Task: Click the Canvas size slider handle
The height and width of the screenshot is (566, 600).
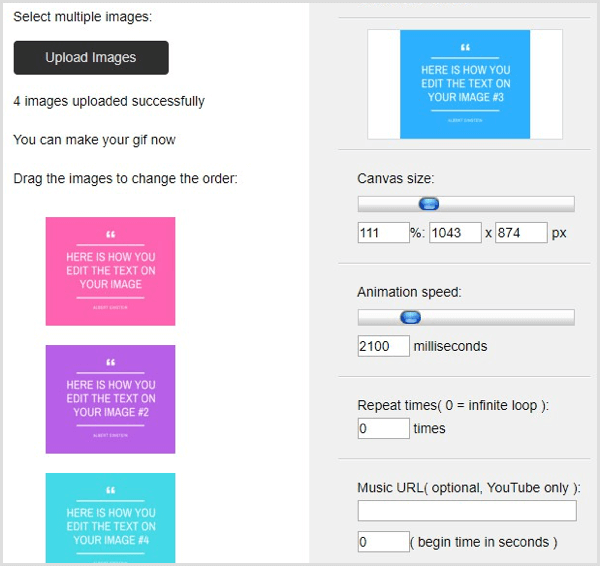Action: [429, 204]
